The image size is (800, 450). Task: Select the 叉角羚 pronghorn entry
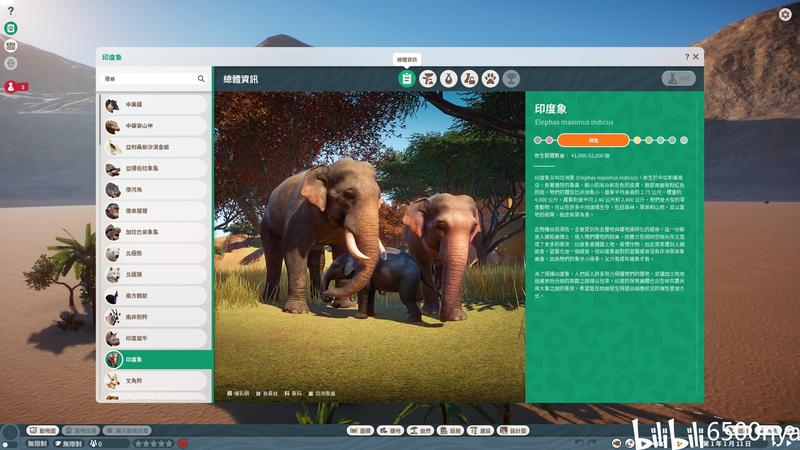(x=155, y=381)
